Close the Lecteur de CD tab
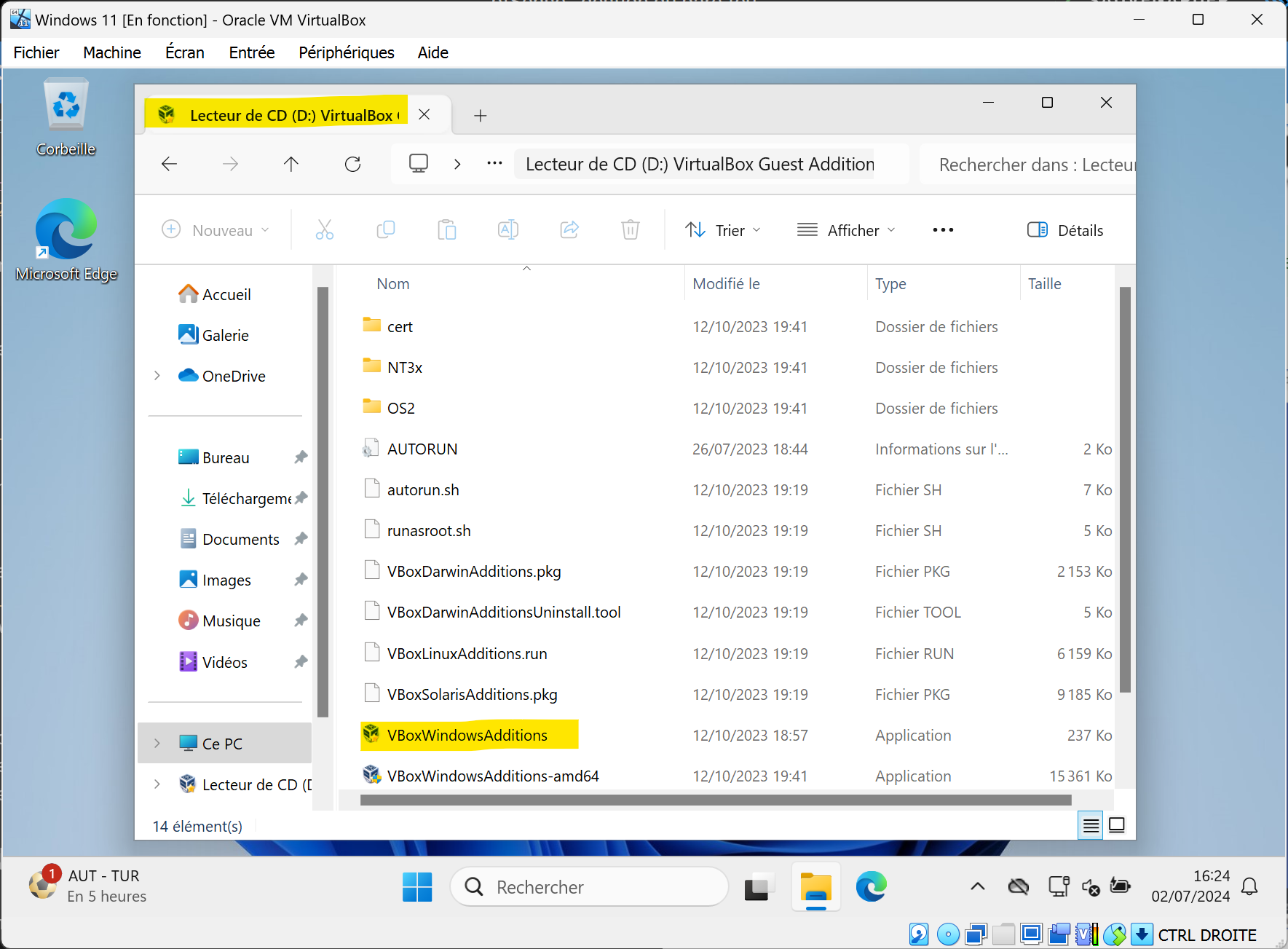The width and height of the screenshot is (1288, 949). point(424,114)
